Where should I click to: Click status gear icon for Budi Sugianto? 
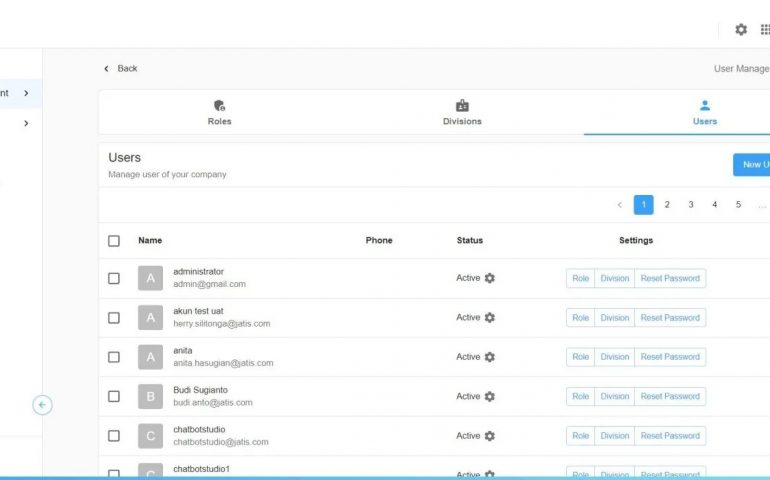tap(490, 396)
